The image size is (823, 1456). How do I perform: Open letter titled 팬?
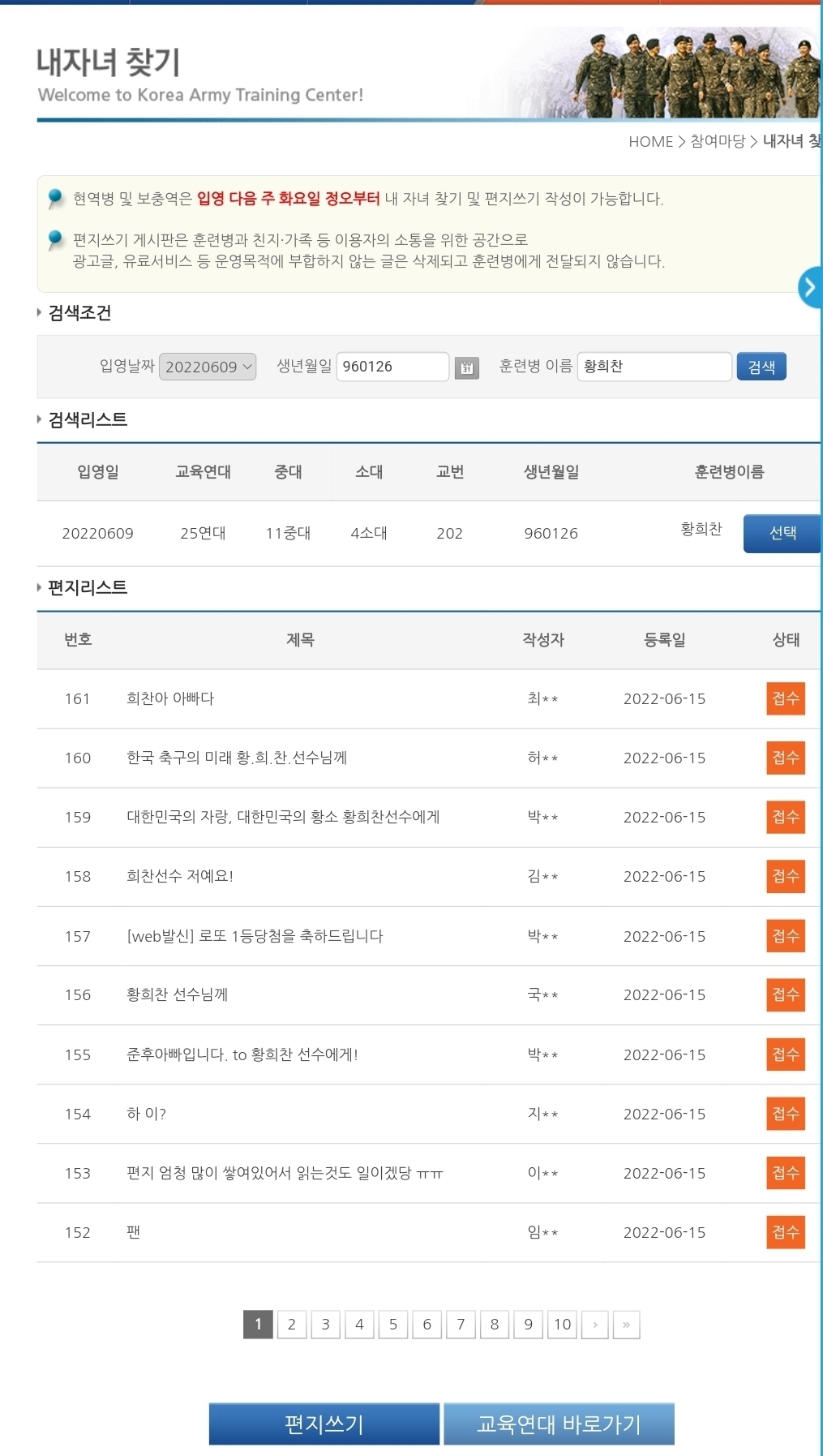[x=134, y=1232]
